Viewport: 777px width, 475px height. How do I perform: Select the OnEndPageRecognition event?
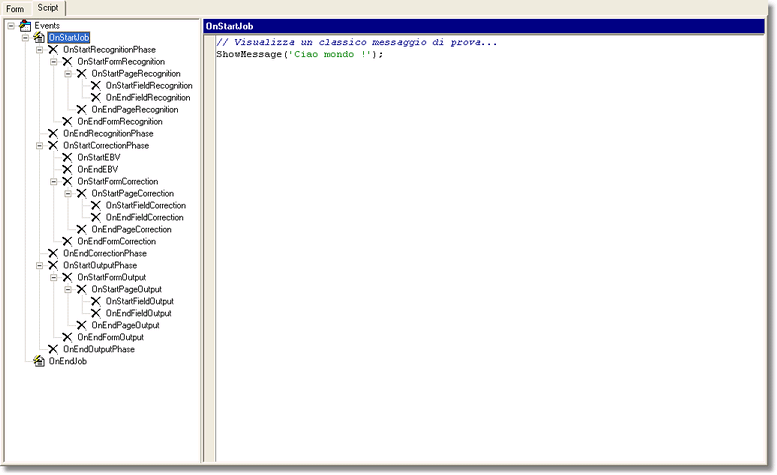click(x=135, y=109)
